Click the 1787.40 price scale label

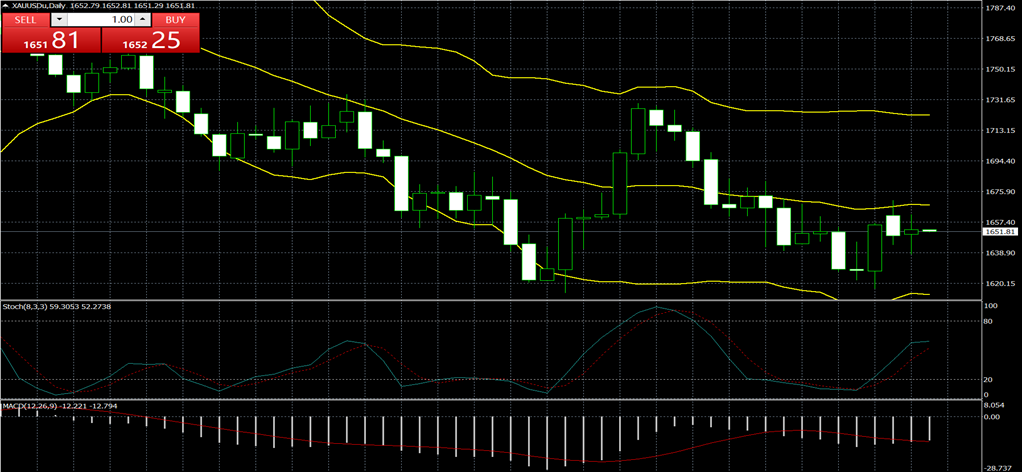[x=999, y=8]
